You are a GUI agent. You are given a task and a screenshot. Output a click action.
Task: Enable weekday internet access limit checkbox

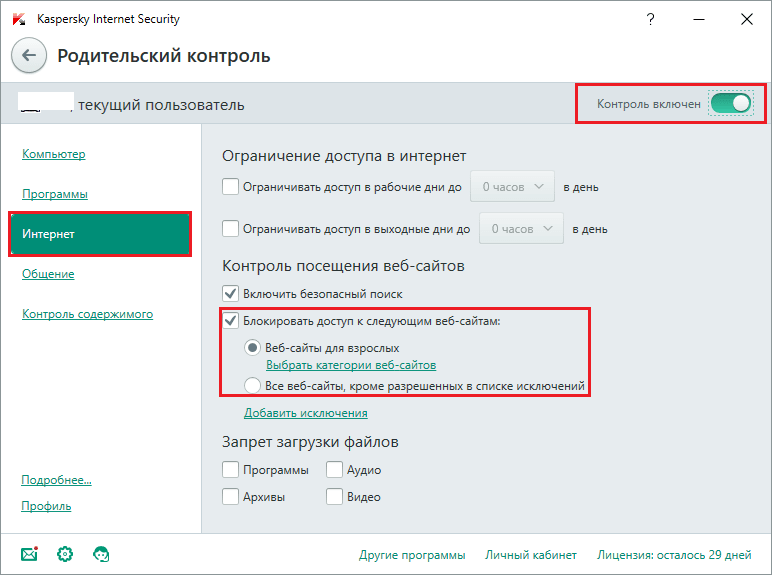click(231, 187)
